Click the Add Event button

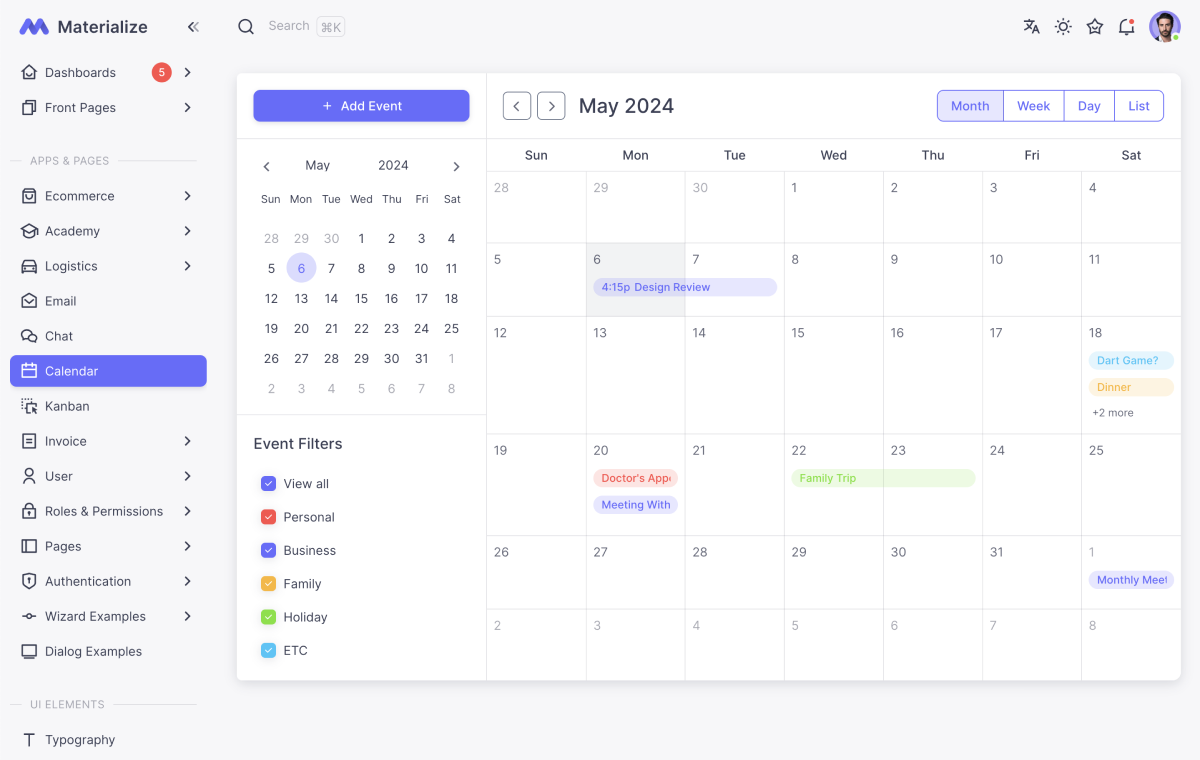click(x=361, y=105)
